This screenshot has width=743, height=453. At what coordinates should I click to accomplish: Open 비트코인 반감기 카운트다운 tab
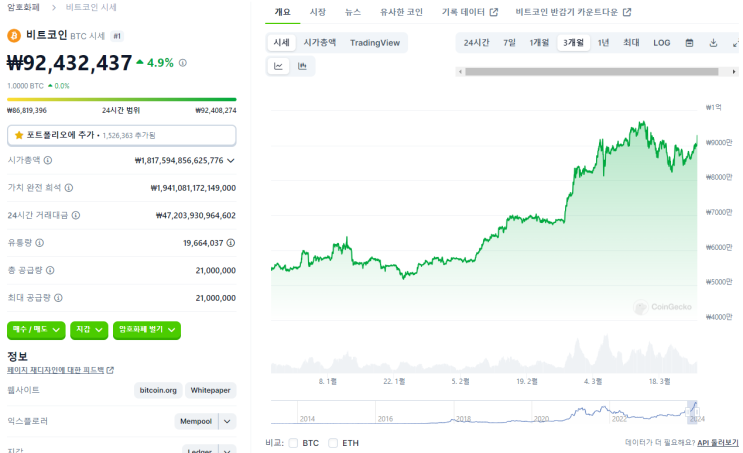pos(573,12)
